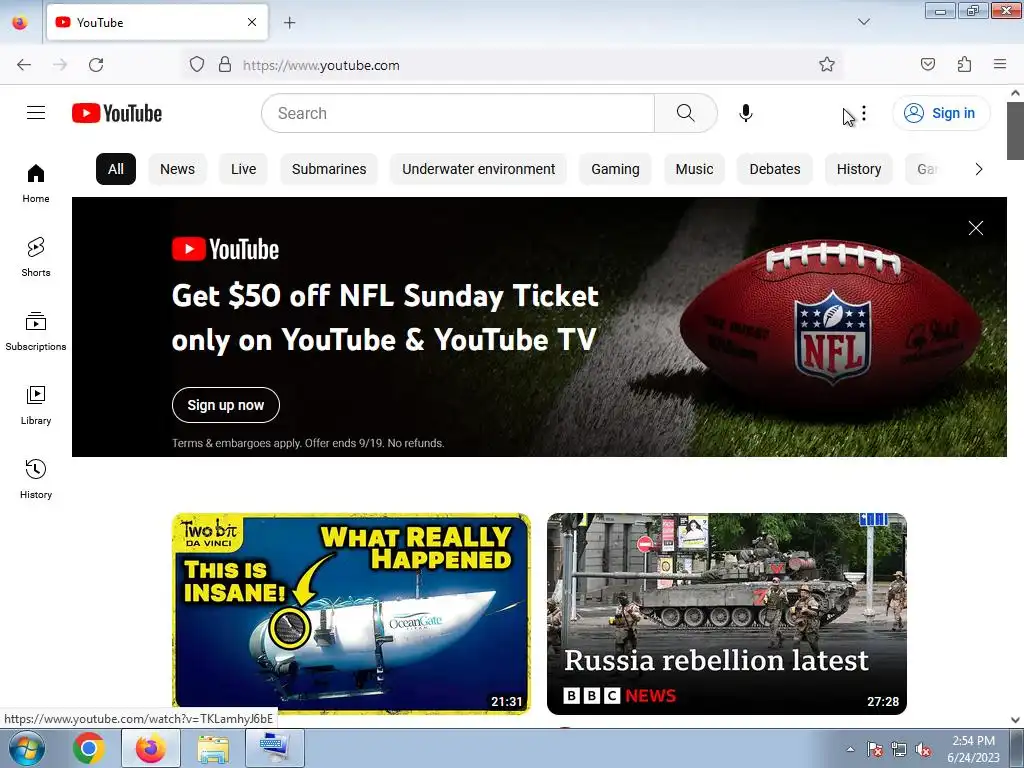Open the Firefox extensions puzzle icon
This screenshot has height=768, width=1024.
964,65
